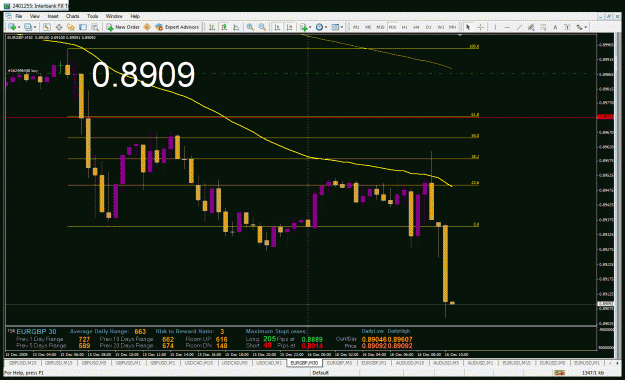Expand the New Chart dropdown arrow
This screenshot has width=625, height=380.
pos(19,27)
